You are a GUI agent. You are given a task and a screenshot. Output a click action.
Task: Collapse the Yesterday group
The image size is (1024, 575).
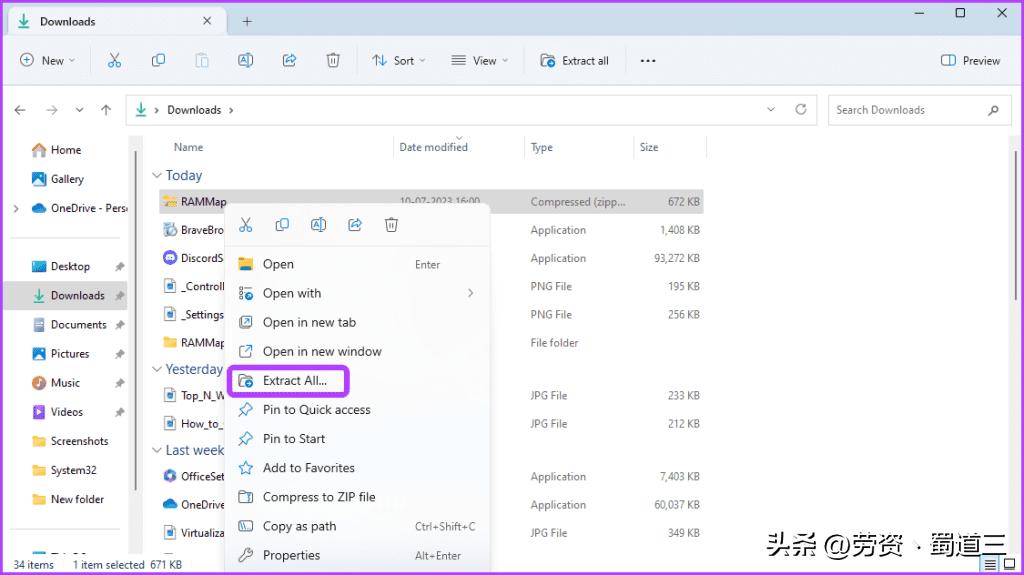pos(157,369)
